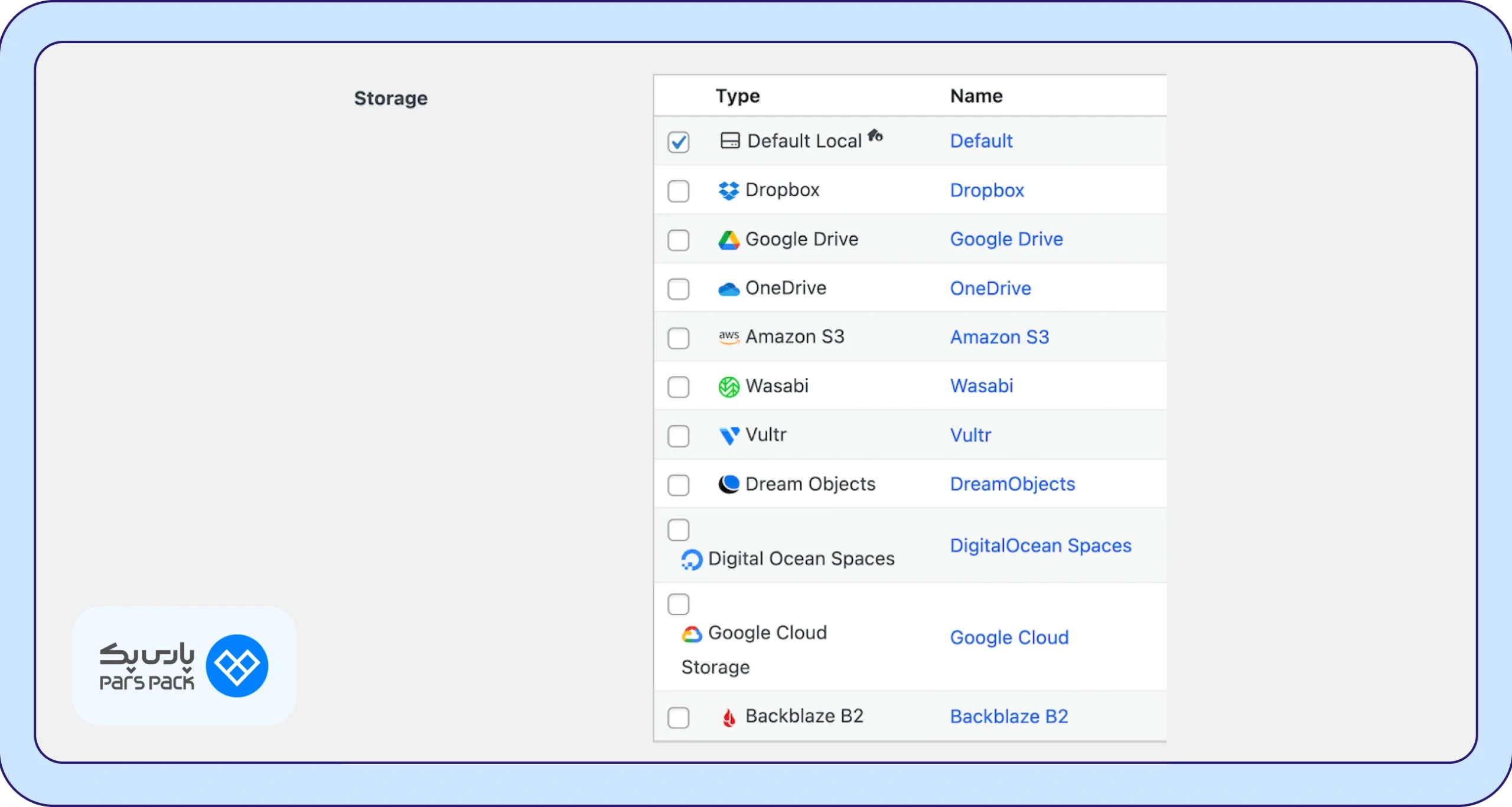Click the Google Drive triangle icon
Screen dimensions: 1512x807
(x=729, y=240)
